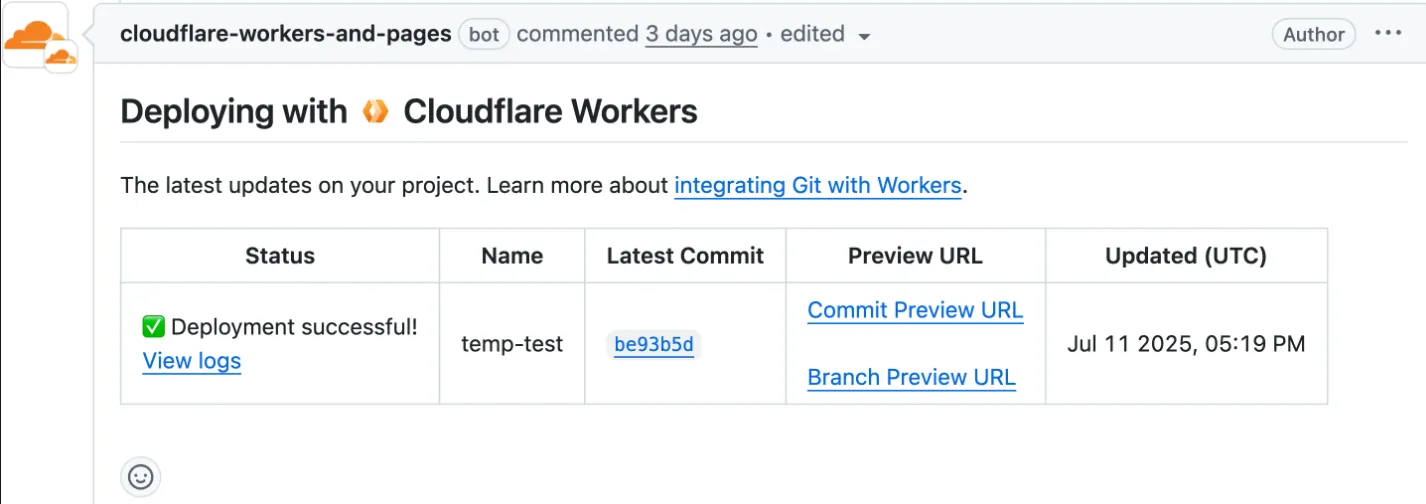Open the "integrating Git with Workers" link

pos(817,185)
